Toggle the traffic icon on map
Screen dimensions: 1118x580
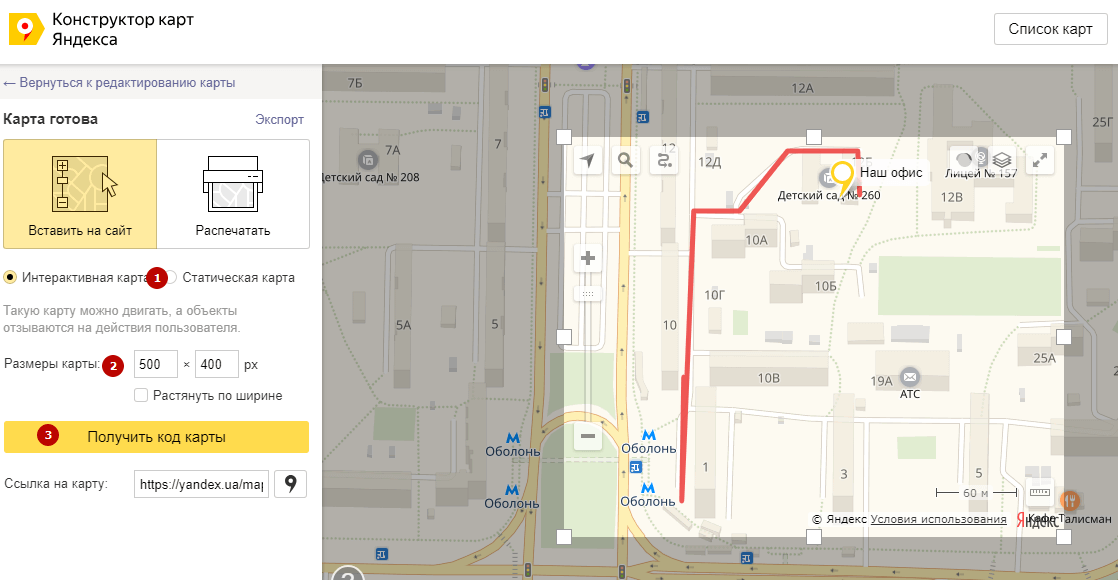963,161
